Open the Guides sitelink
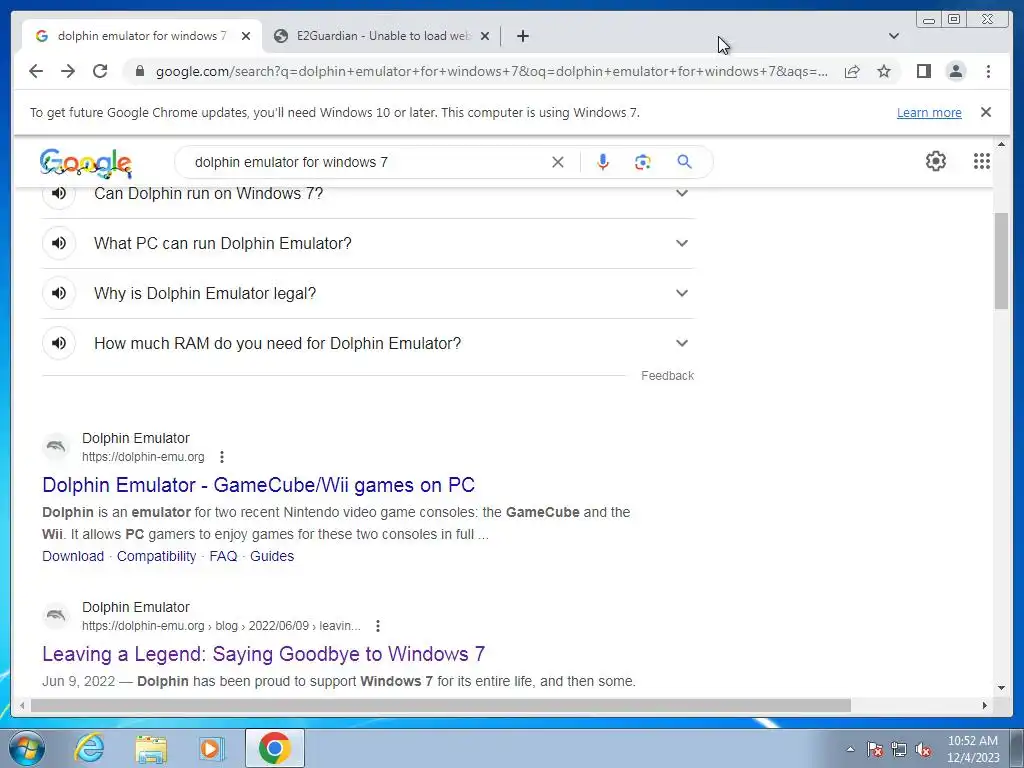Screen dimensions: 1024x768 [272, 556]
